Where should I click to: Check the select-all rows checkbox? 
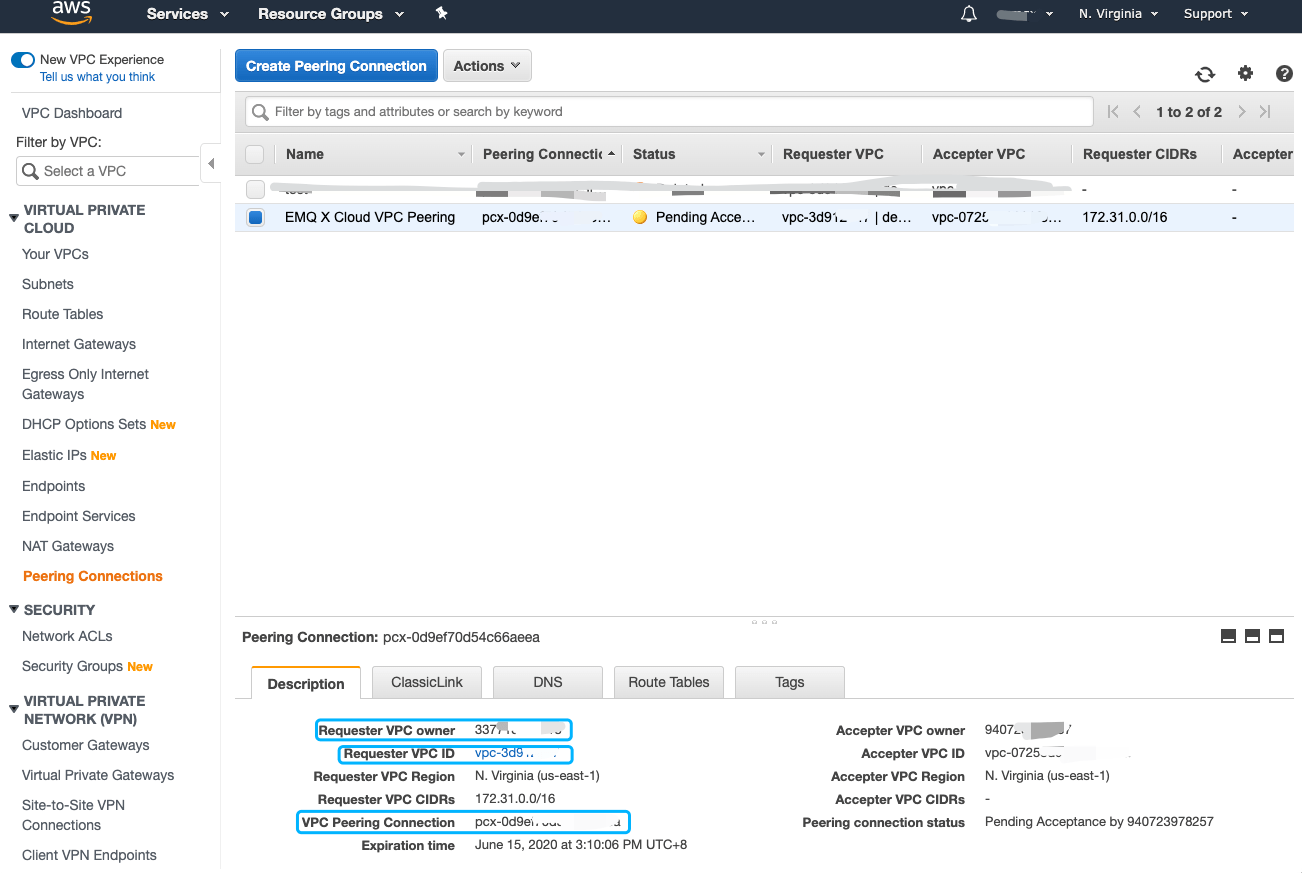pos(254,154)
